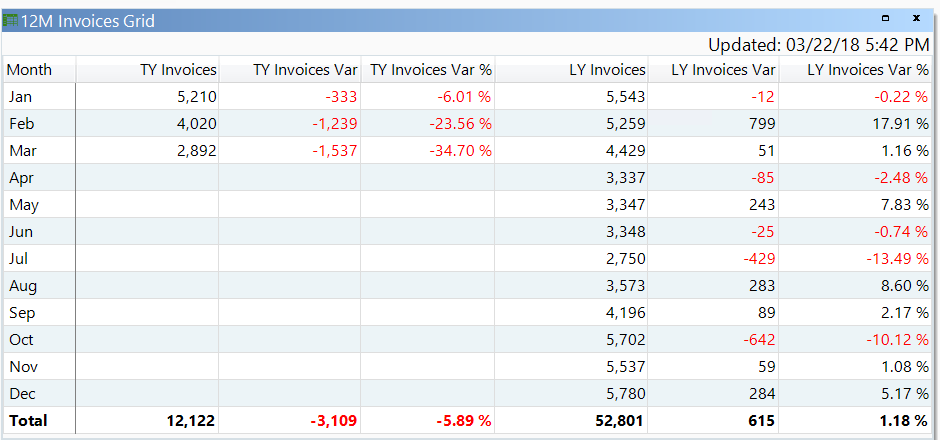940x440 pixels.
Task: Click the TY Invoices column header
Action: (178, 70)
